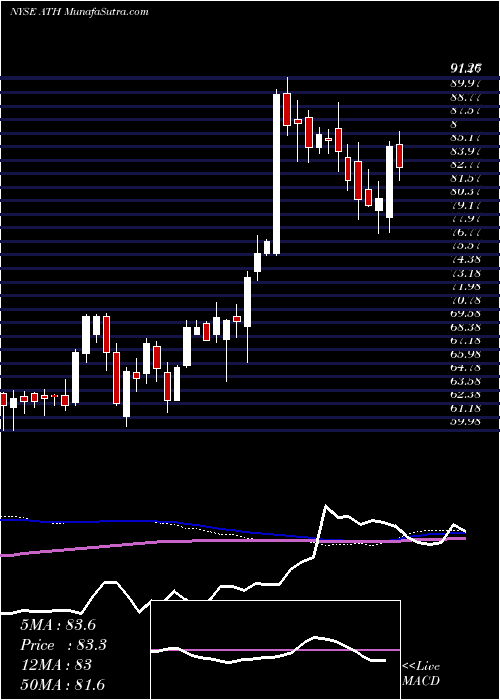Open the MACD inset chart box
Screen dimensions: 500x700
(x=276, y=650)
